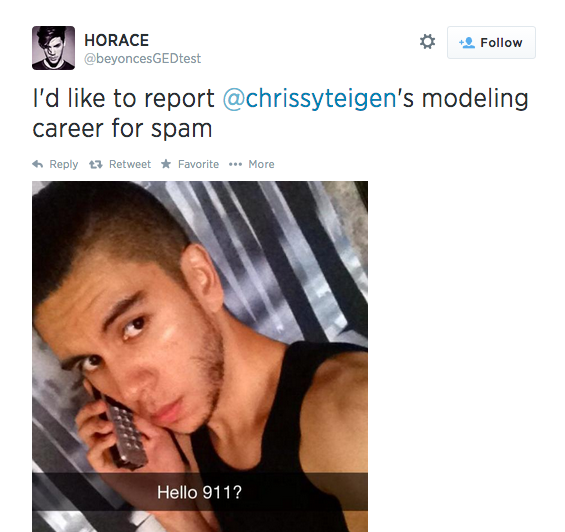Select the Favorite text label
Image resolution: width=565 pixels, height=532 pixels.
click(x=198, y=164)
